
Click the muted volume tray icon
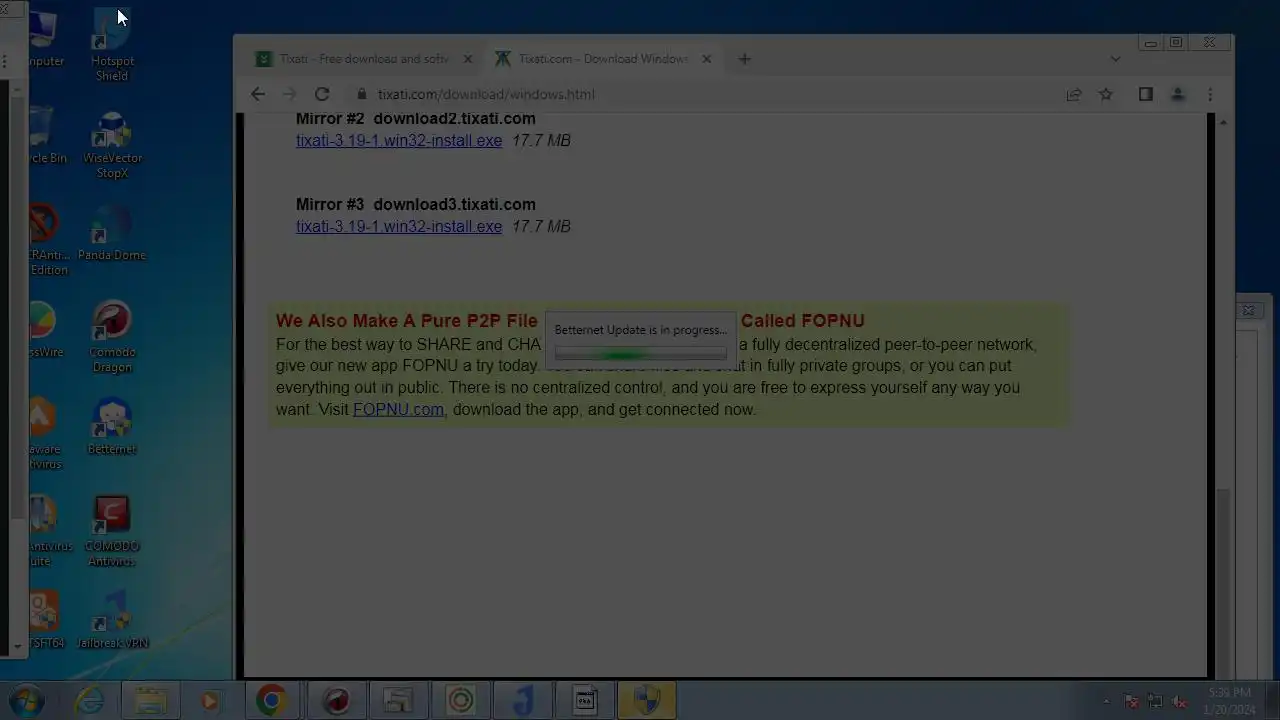coord(1180,702)
